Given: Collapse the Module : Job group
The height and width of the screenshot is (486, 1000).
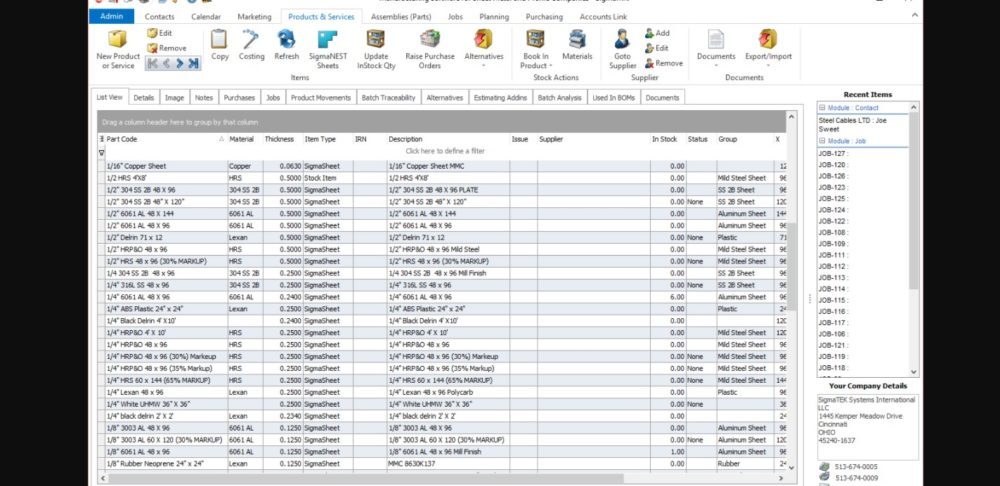Looking at the screenshot, I should tap(822, 142).
